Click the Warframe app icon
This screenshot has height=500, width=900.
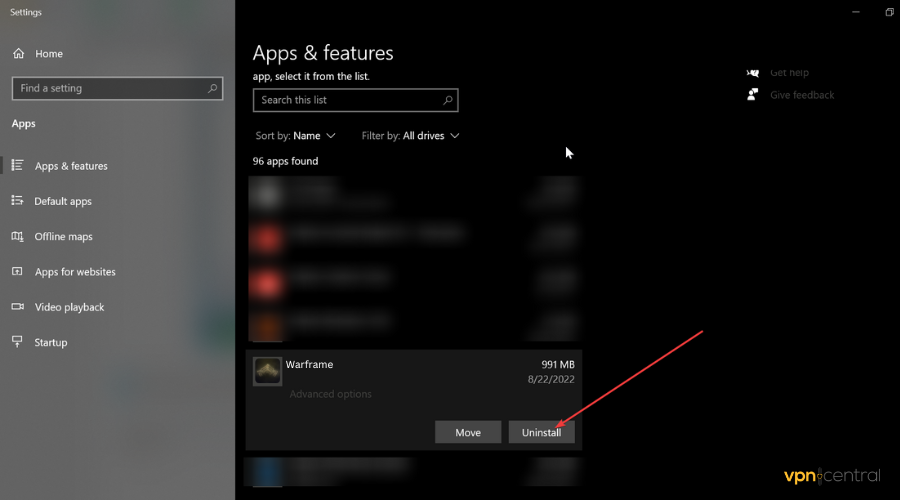point(267,371)
